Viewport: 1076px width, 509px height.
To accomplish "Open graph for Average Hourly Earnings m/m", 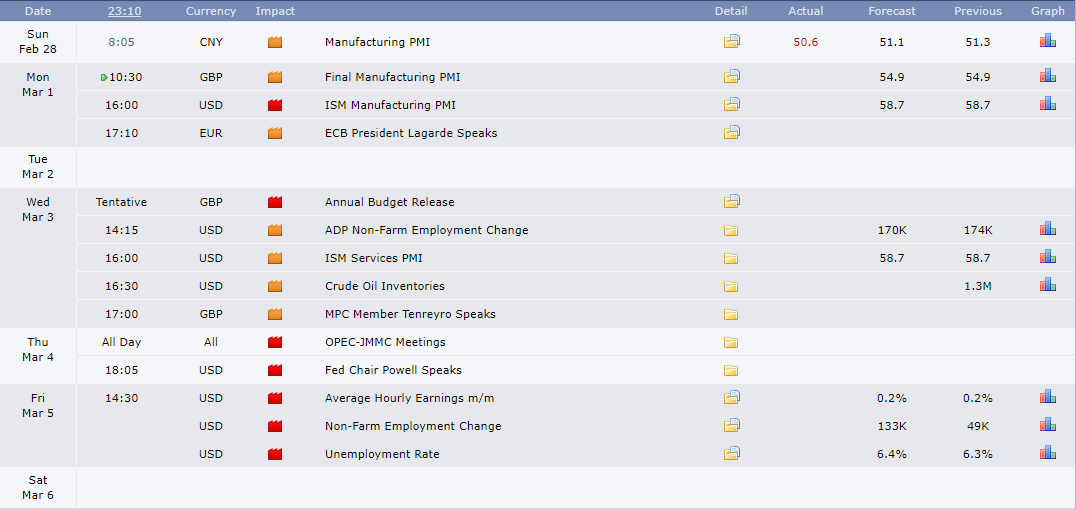I will [x=1048, y=397].
